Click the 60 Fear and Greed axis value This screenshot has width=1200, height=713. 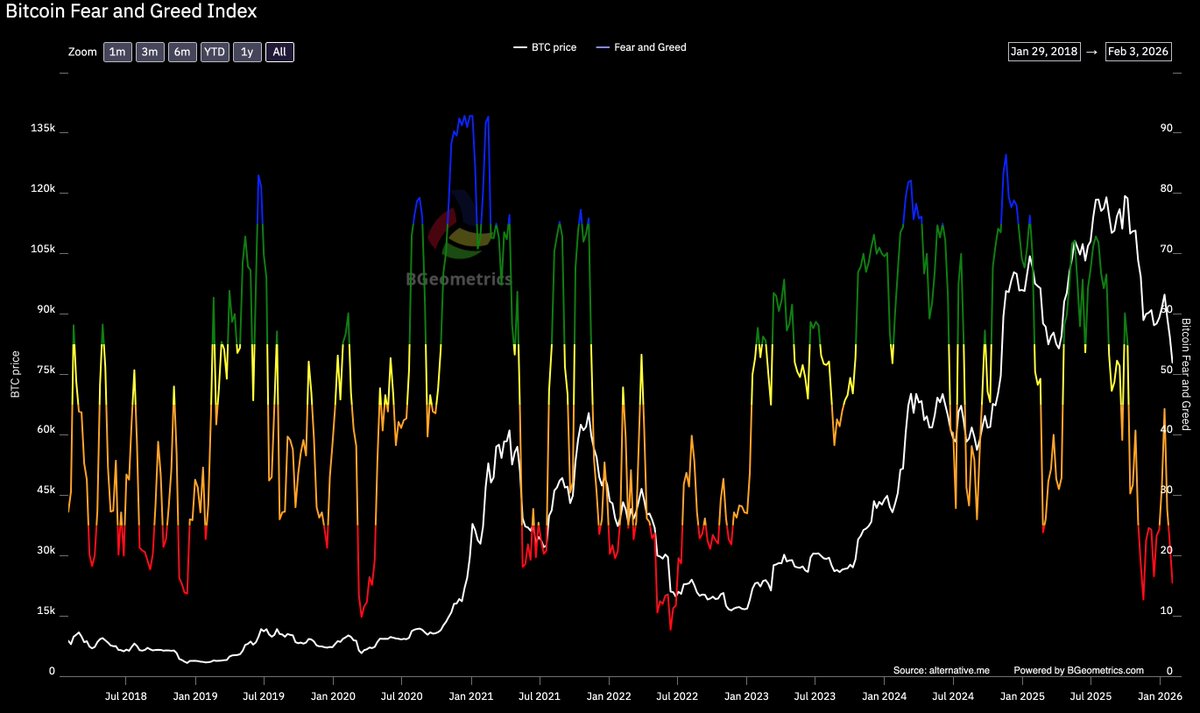pyautogui.click(x=1166, y=311)
